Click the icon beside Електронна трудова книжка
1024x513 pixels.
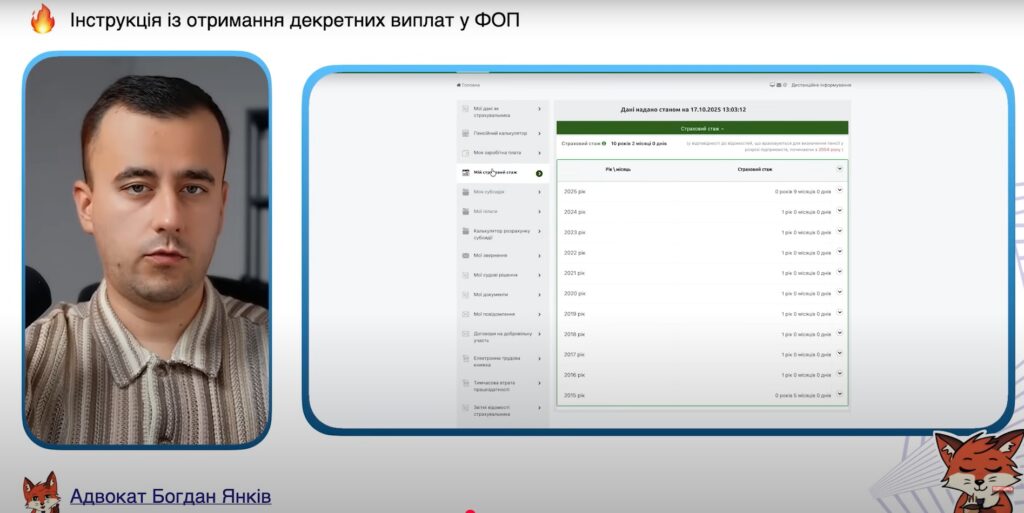click(x=466, y=359)
